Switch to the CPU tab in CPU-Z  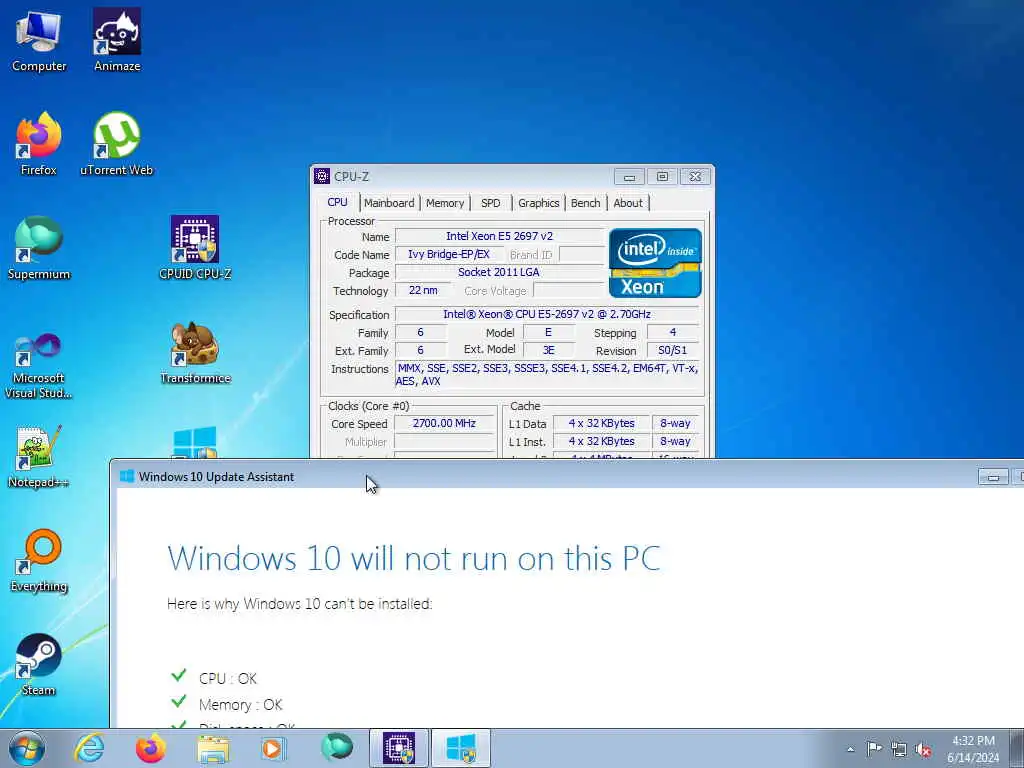pyautogui.click(x=338, y=202)
